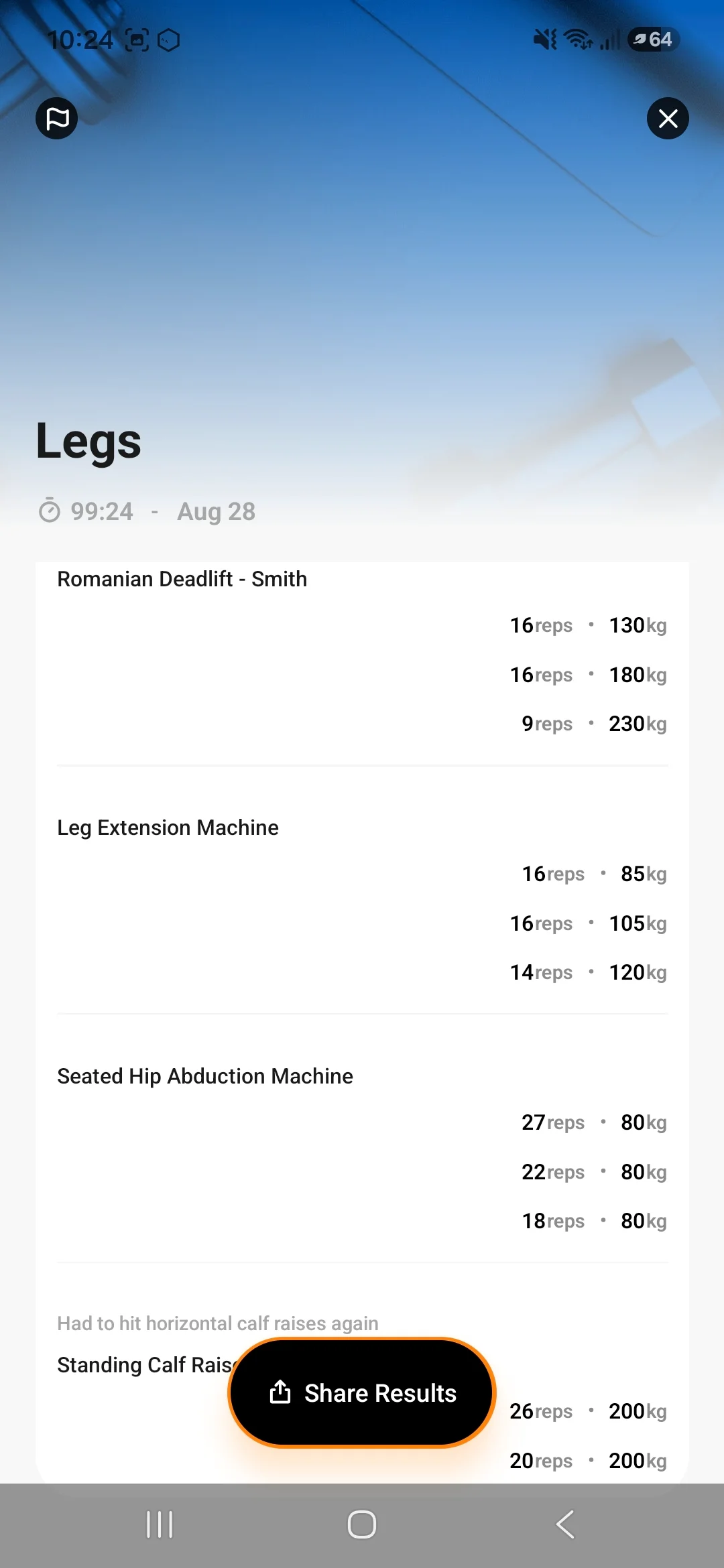Tap the screen recorder status icon
724x1568 pixels.
[x=137, y=41]
